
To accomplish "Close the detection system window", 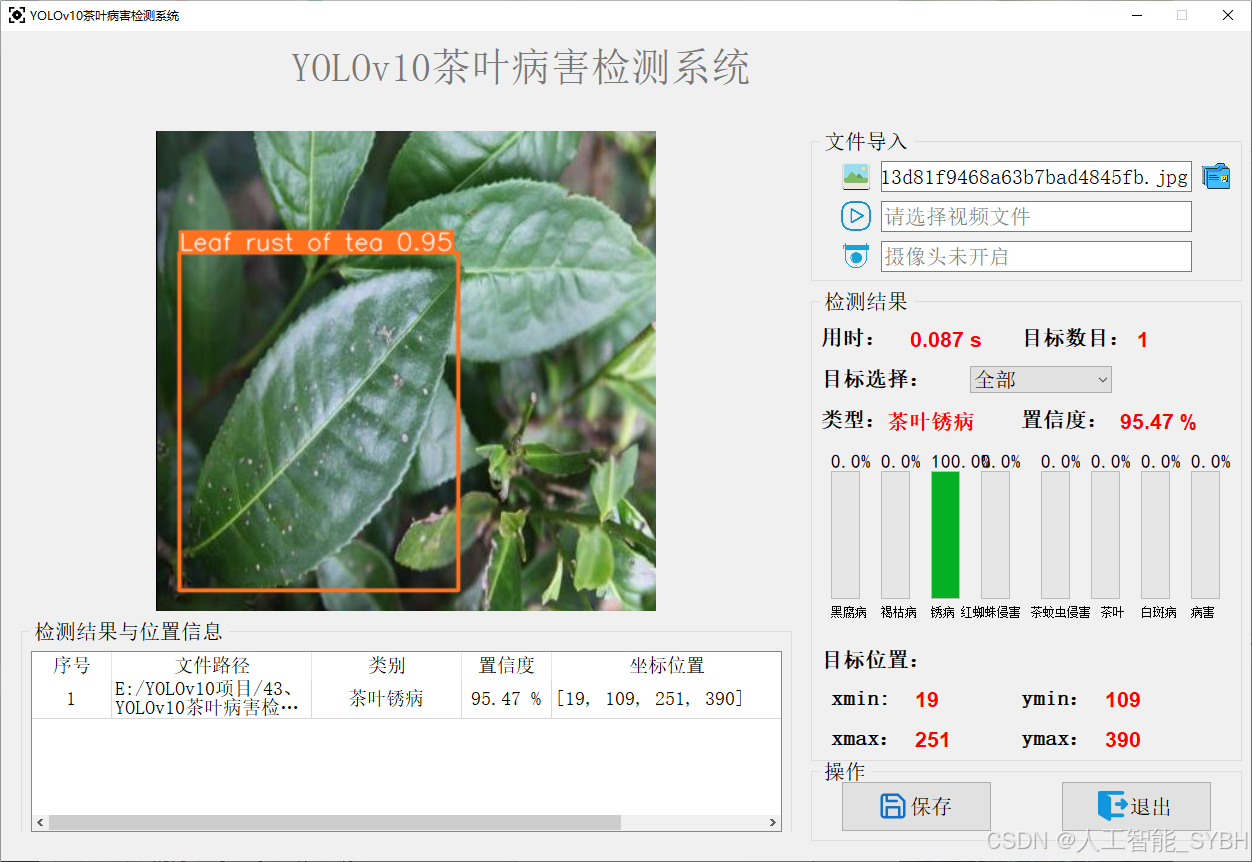I will pos(1228,16).
